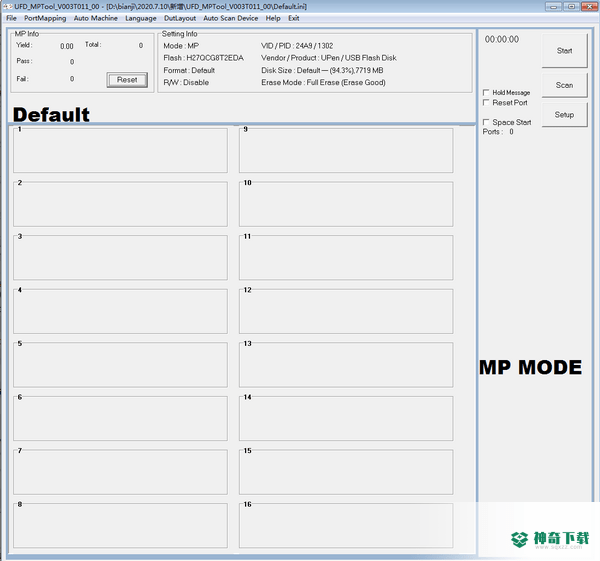Open the Language menu
Image resolution: width=600 pixels, height=561 pixels.
click(x=141, y=18)
